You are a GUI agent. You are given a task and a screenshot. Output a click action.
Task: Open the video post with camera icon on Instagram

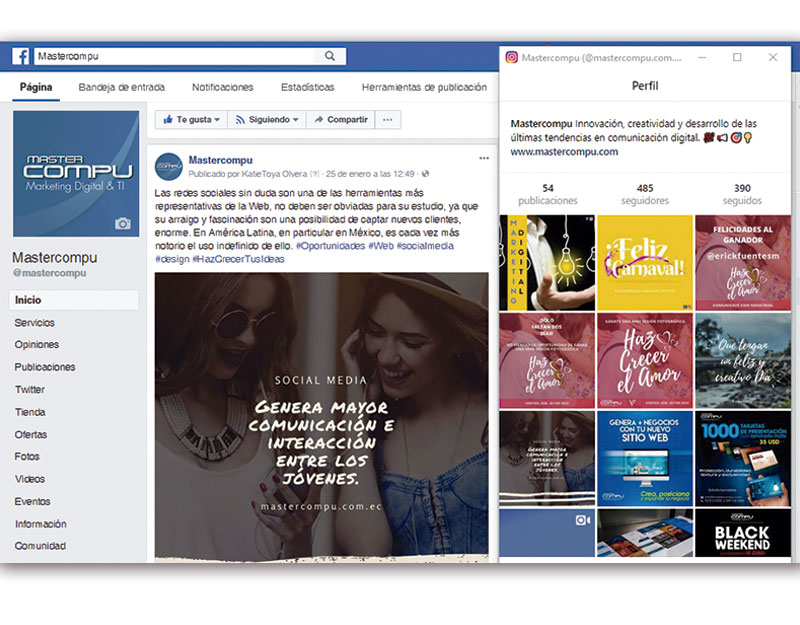coord(547,533)
